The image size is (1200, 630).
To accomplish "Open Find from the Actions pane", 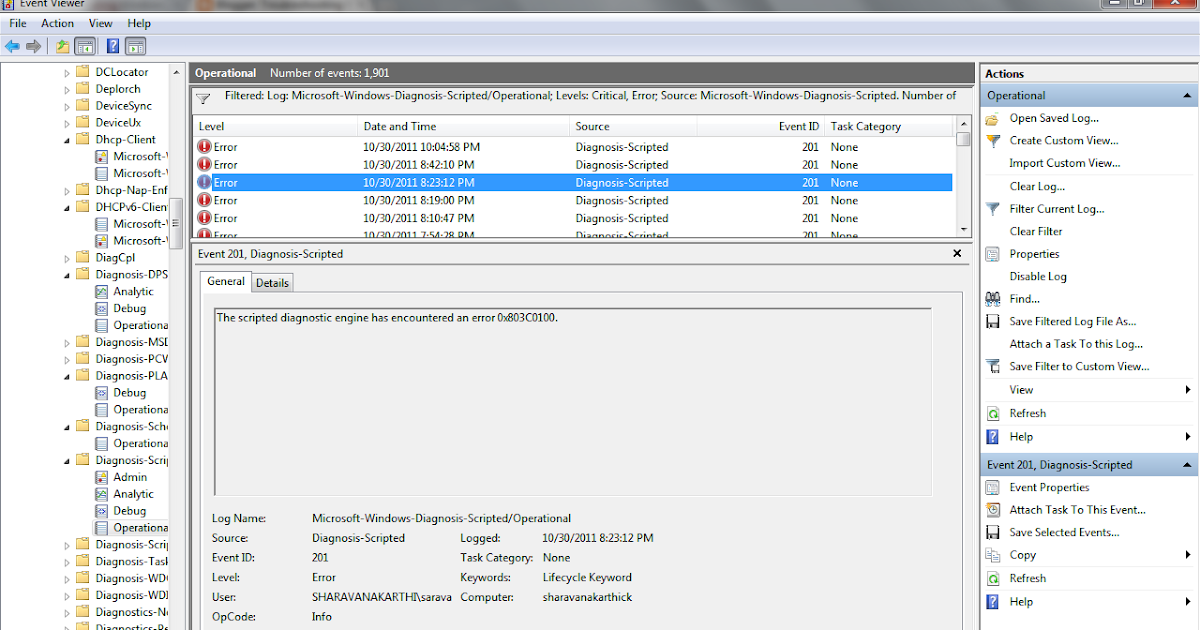I will pos(1023,299).
